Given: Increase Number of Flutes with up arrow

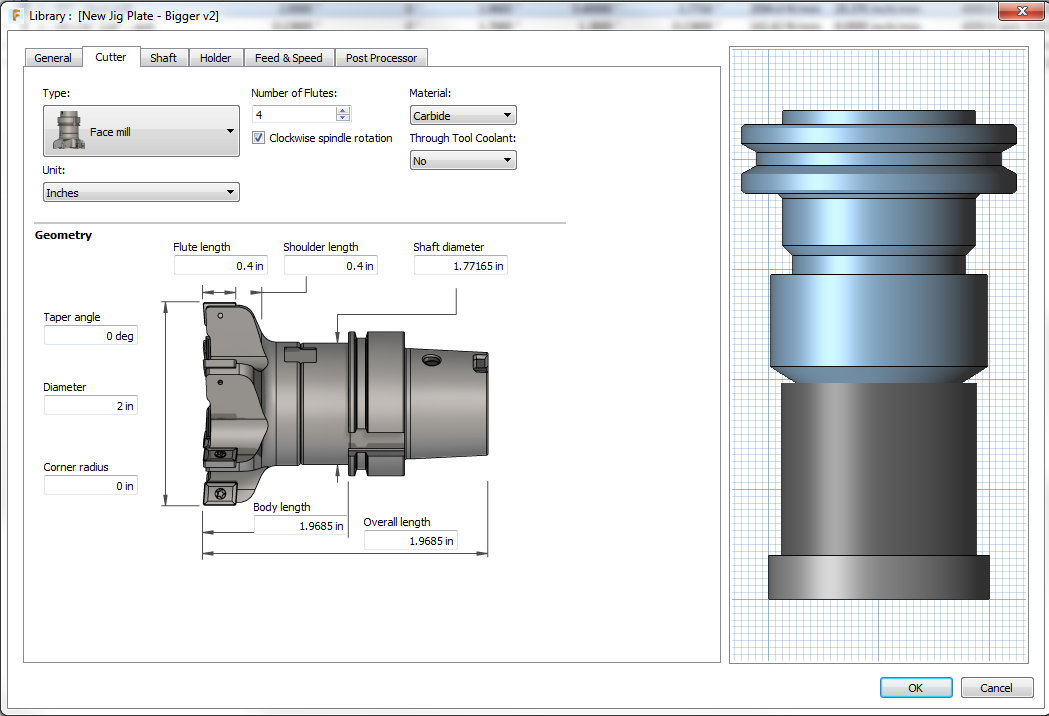Looking at the screenshot, I should 343,111.
